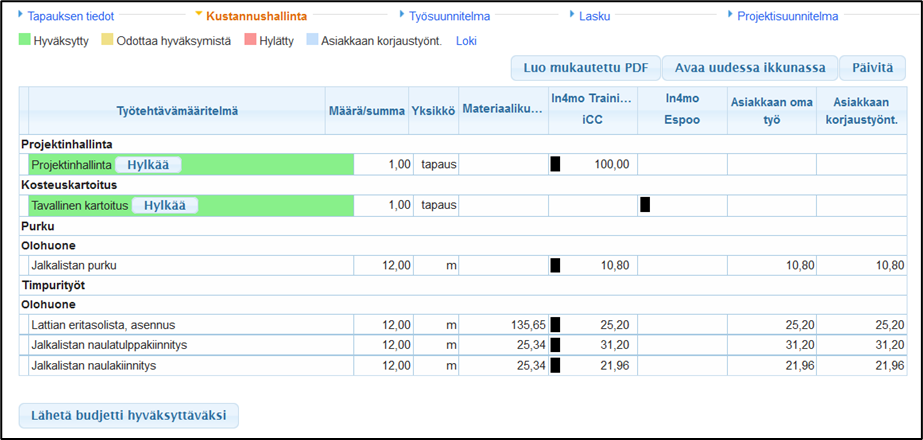Click red Hylätty legend swatch
Viewport: 923px width, 440px height.
(249, 41)
